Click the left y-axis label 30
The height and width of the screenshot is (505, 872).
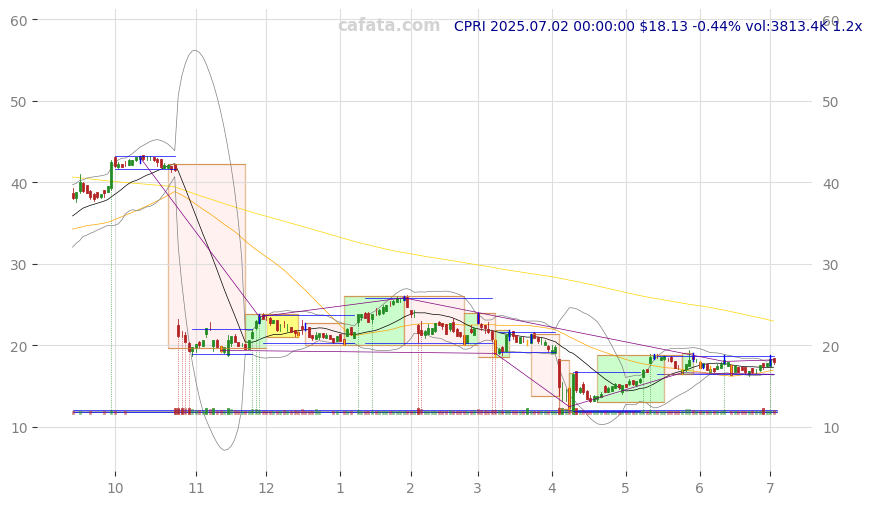click(18, 265)
